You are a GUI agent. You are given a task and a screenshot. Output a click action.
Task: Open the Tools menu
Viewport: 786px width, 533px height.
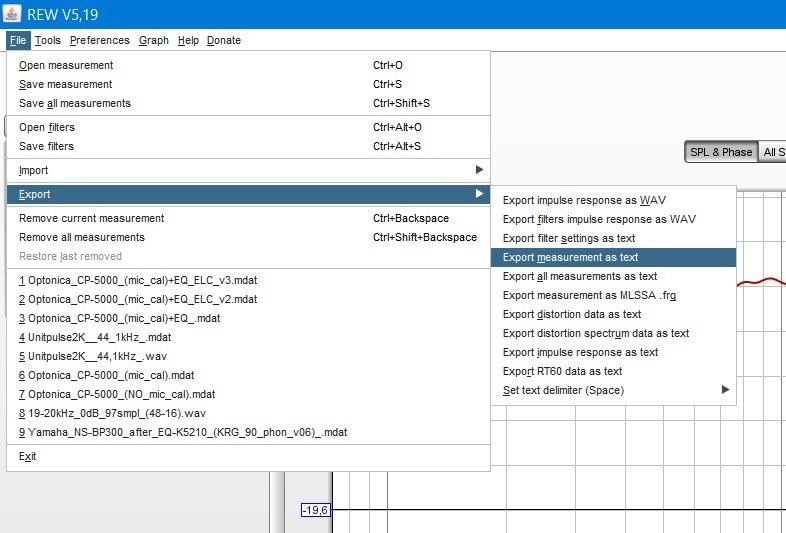click(48, 40)
